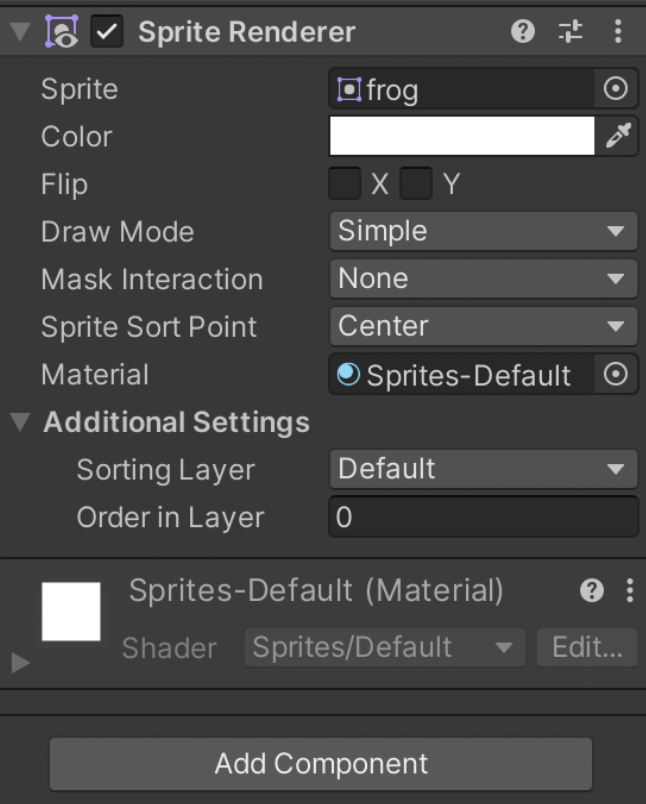Disable the Sprite Renderer component checkbox
Screen dimensions: 646x804
click(x=107, y=32)
